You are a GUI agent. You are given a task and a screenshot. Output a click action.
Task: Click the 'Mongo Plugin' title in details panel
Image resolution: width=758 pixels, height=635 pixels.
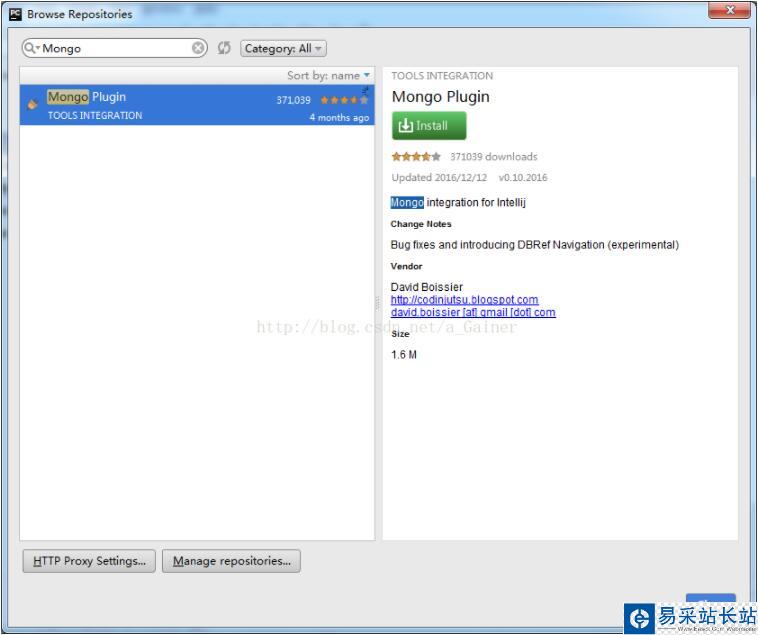pos(440,97)
